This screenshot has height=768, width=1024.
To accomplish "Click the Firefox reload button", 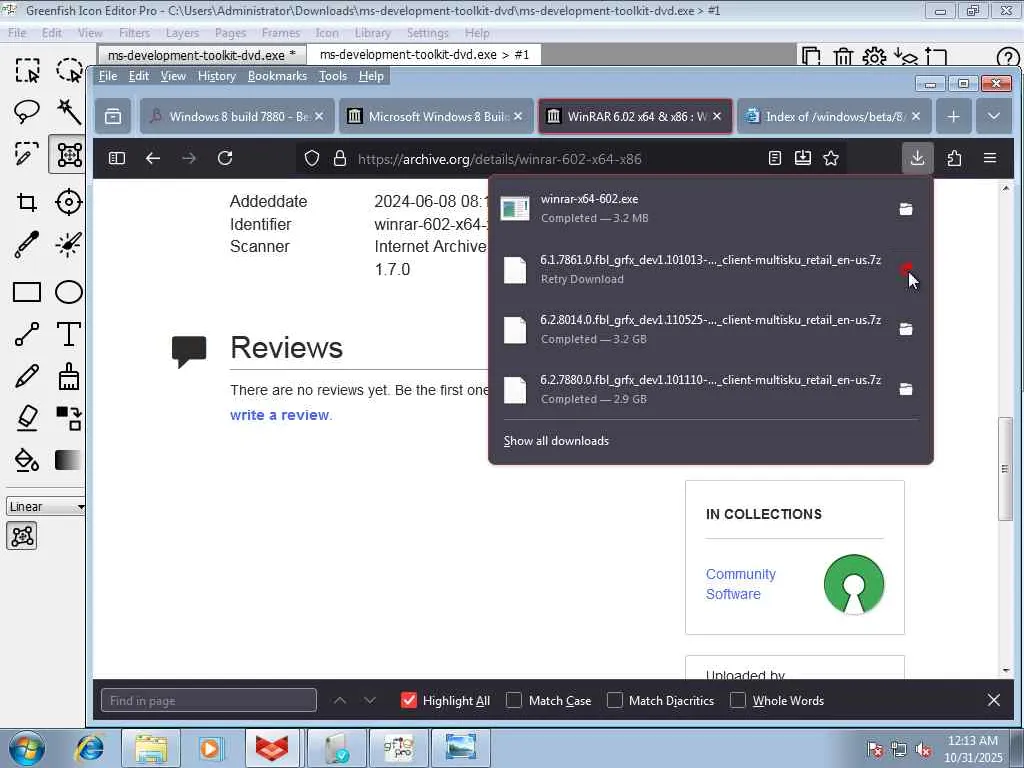I will pyautogui.click(x=225, y=158).
